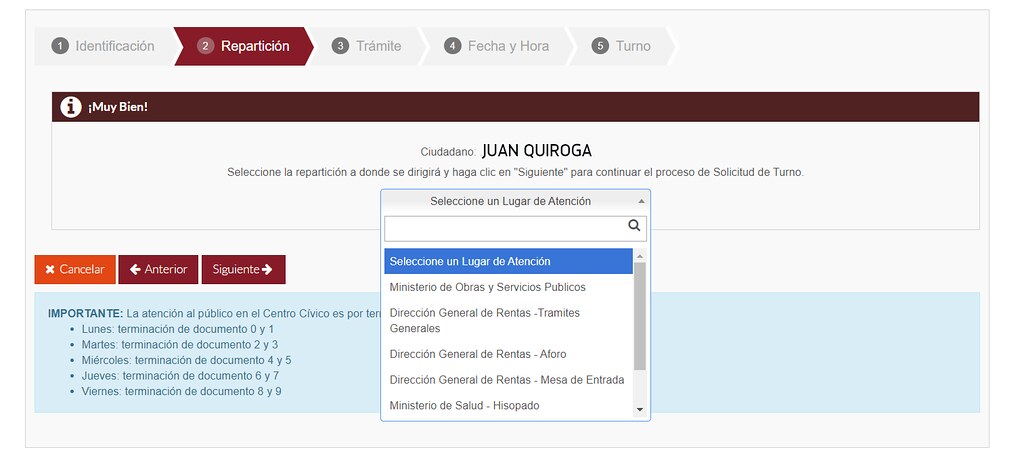Select Ministerio de Salud - Hisopado option

click(x=464, y=406)
